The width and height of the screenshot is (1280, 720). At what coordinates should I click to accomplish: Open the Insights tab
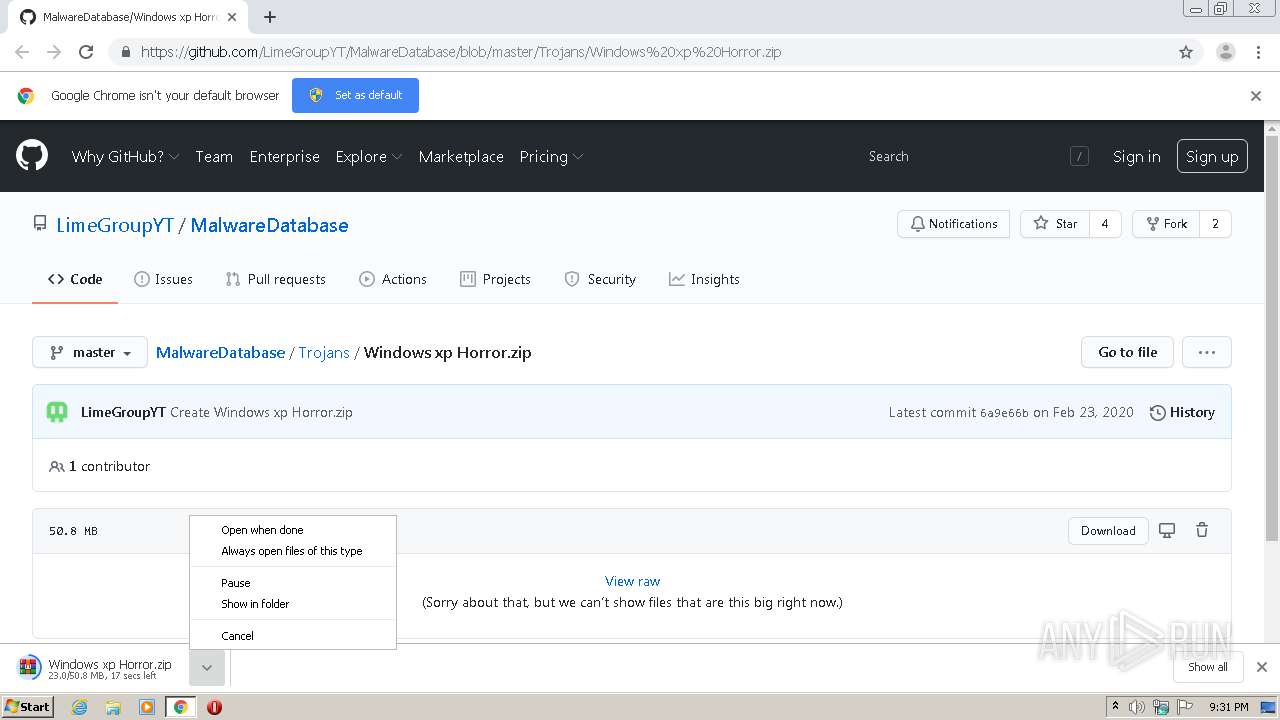(x=704, y=279)
